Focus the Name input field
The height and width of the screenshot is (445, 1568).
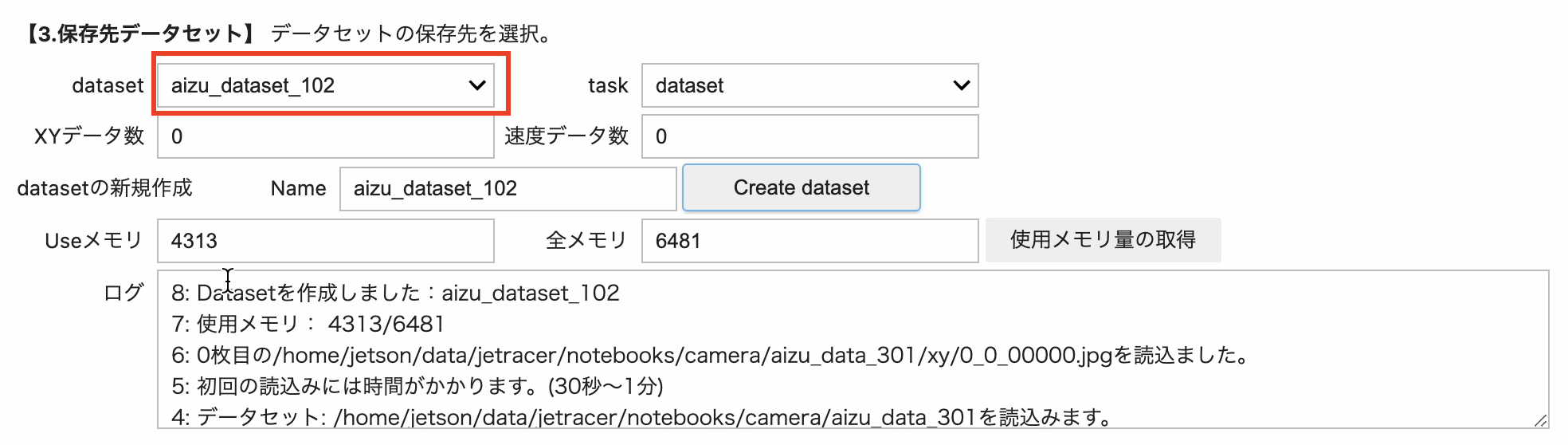508,189
